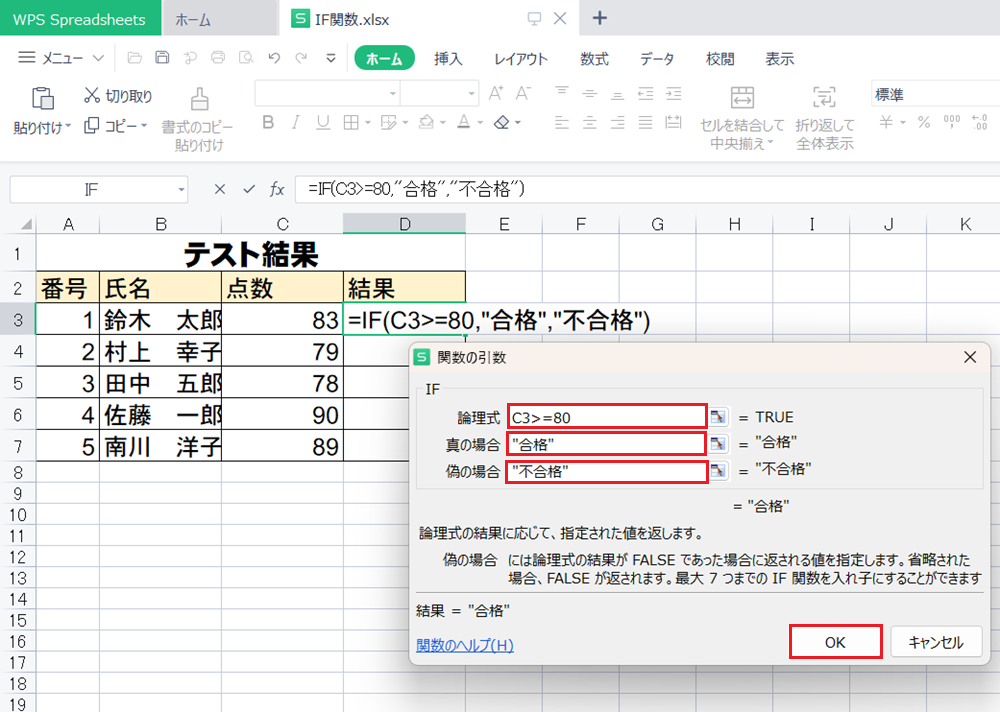Click the paste clipboard icon
1000x712 pixels.
[x=43, y=98]
